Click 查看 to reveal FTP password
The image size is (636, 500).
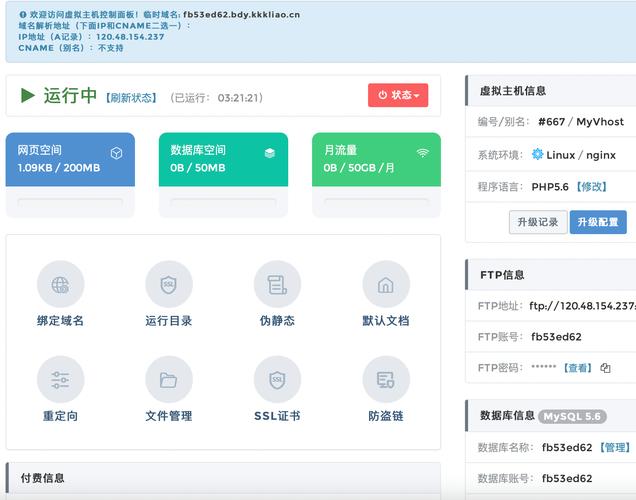[578, 368]
